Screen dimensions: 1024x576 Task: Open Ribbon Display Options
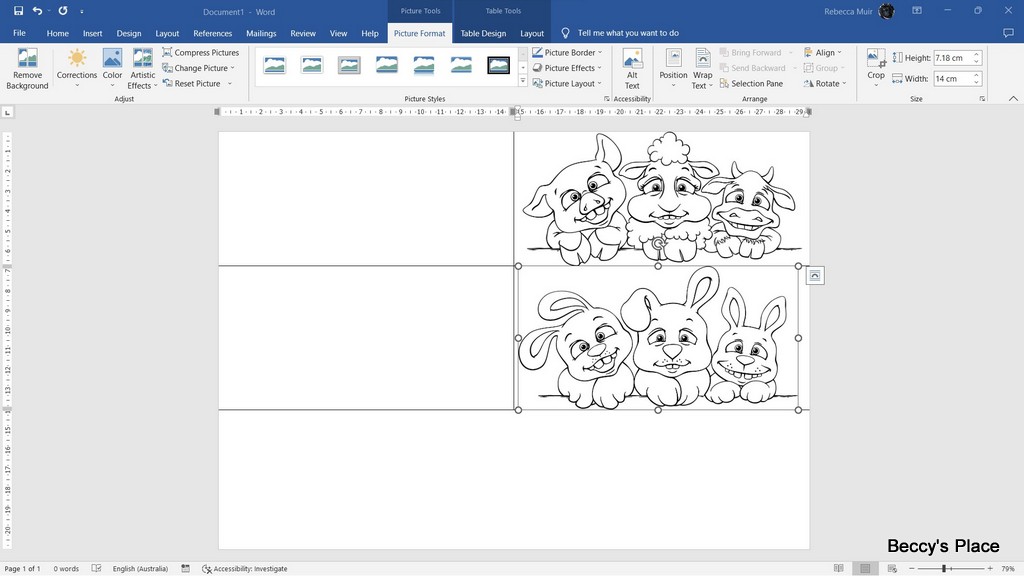point(917,11)
